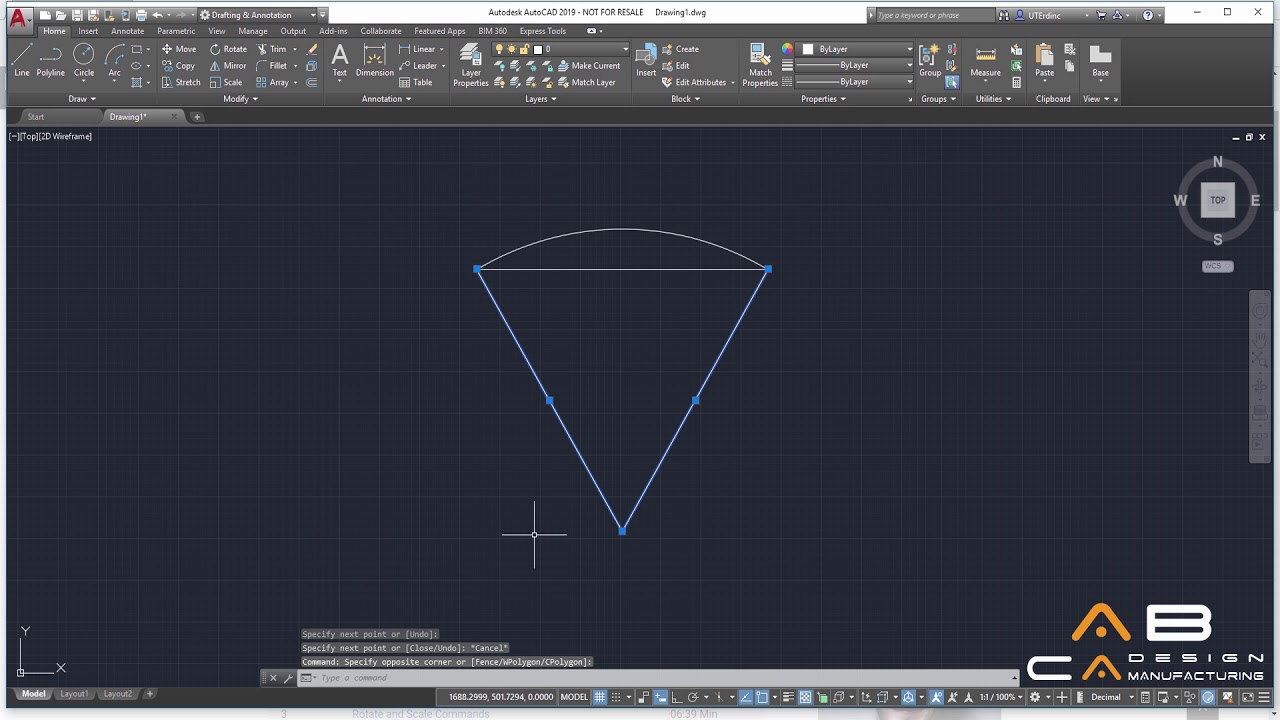This screenshot has width=1280, height=720.
Task: Add a new drawing tab with plus
Action: [x=197, y=117]
